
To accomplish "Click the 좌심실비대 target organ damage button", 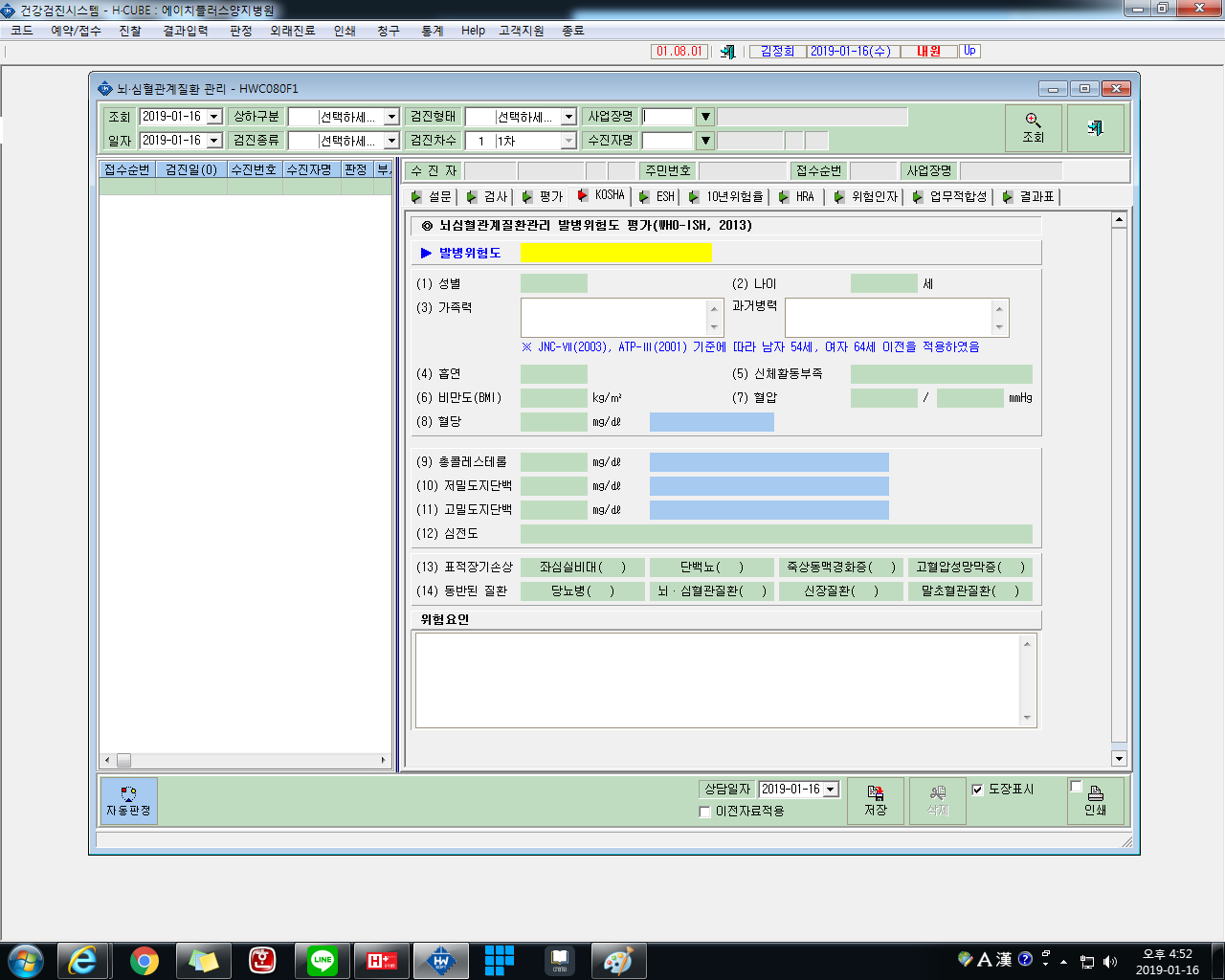I will tap(583, 567).
